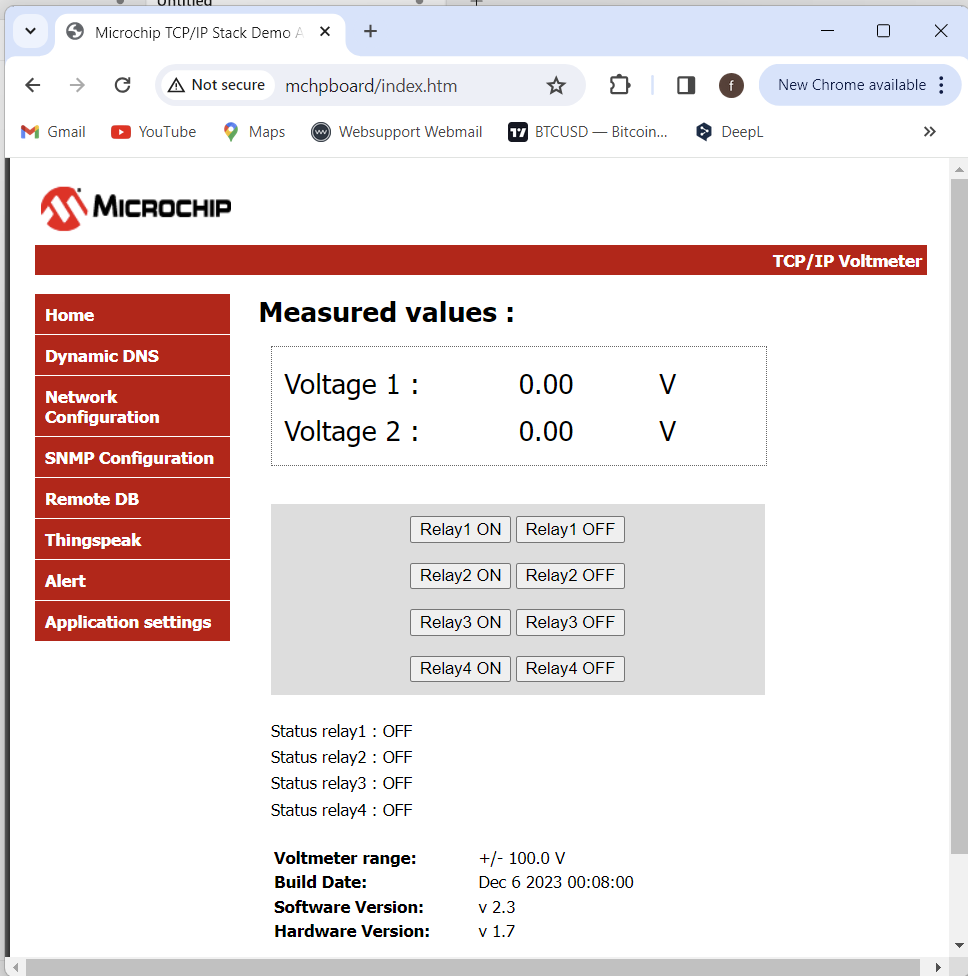This screenshot has width=968, height=976.
Task: Open the Extensions puzzle icon
Action: click(x=619, y=85)
